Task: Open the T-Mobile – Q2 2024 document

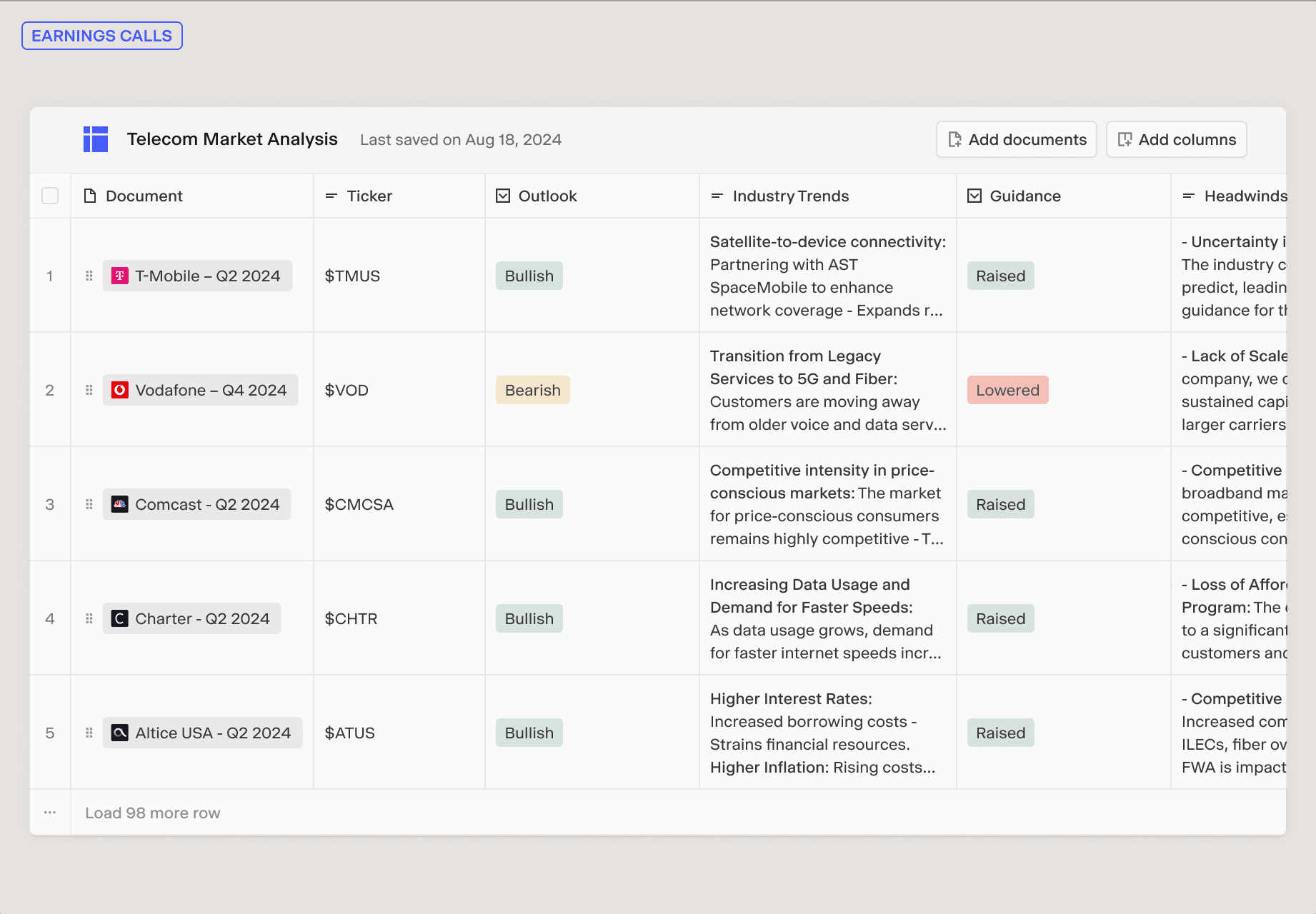Action: [198, 276]
